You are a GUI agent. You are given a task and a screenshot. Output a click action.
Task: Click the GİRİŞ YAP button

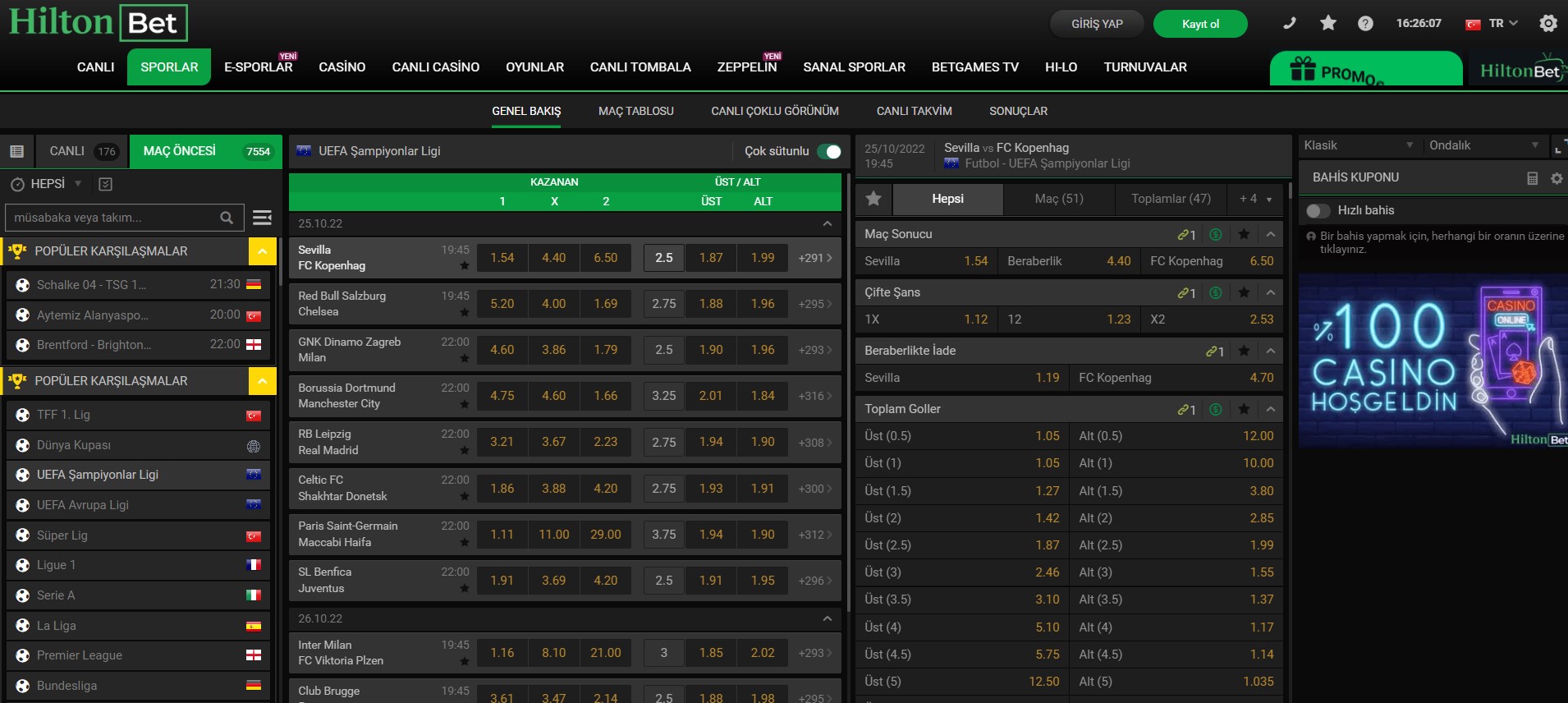1097,24
